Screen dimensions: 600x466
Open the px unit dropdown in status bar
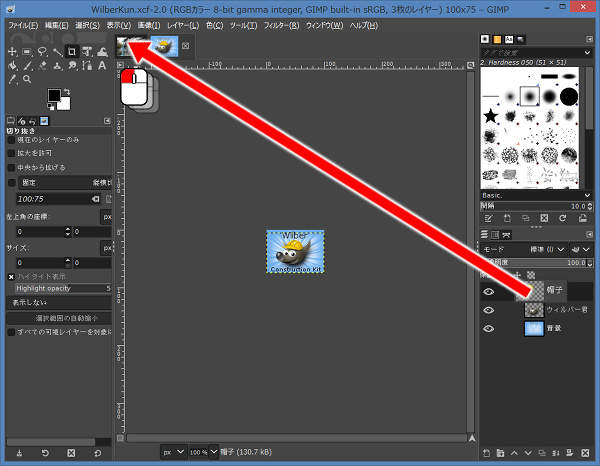click(x=173, y=452)
